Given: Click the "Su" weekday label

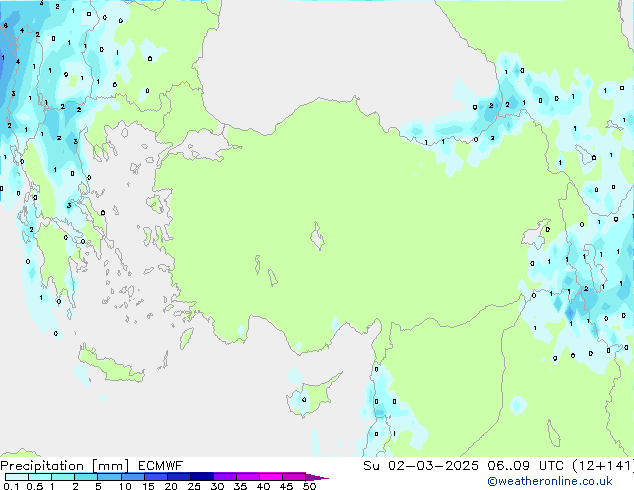Looking at the screenshot, I should point(371,466).
